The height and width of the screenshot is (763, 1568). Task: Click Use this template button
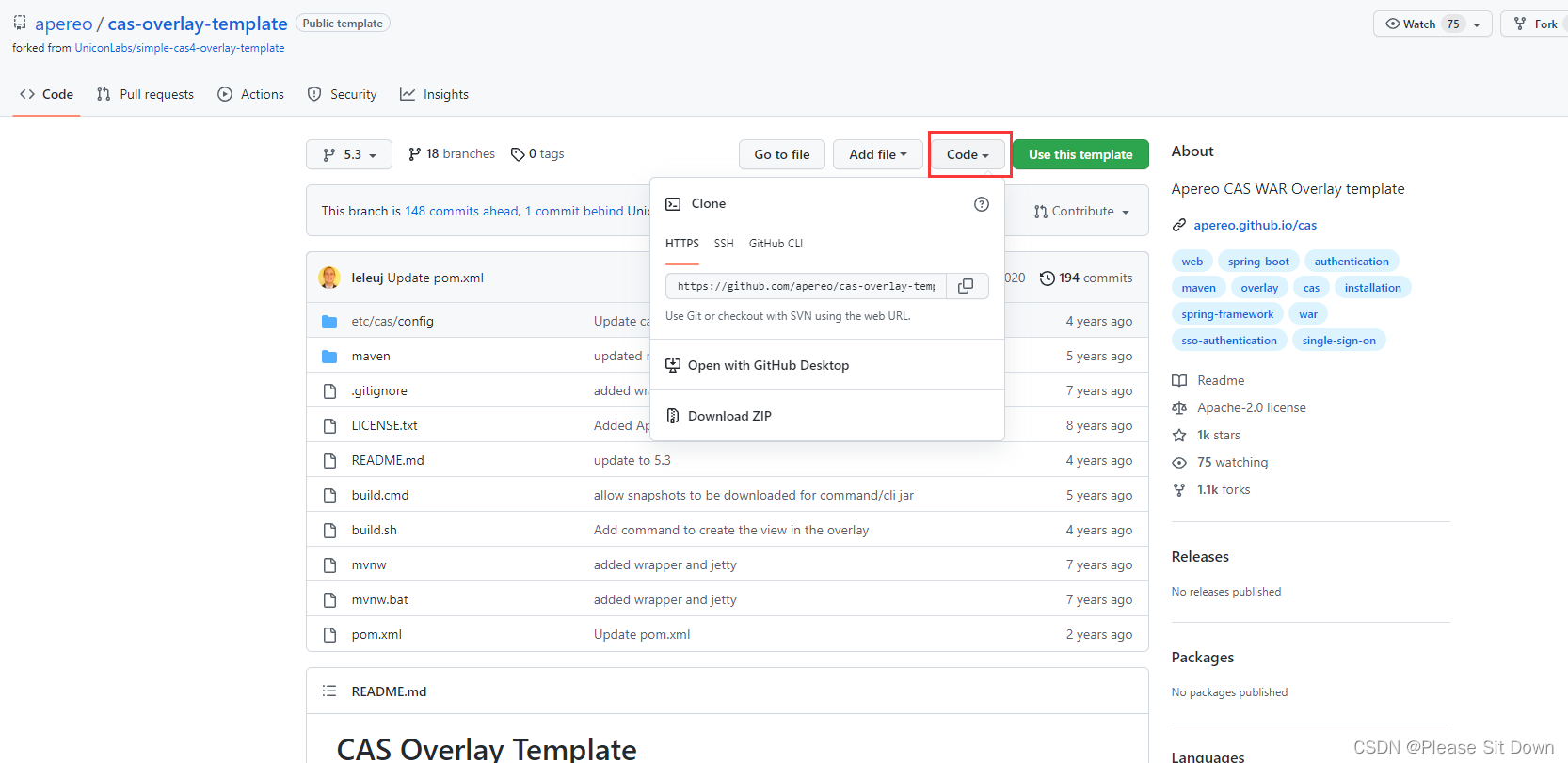point(1080,154)
